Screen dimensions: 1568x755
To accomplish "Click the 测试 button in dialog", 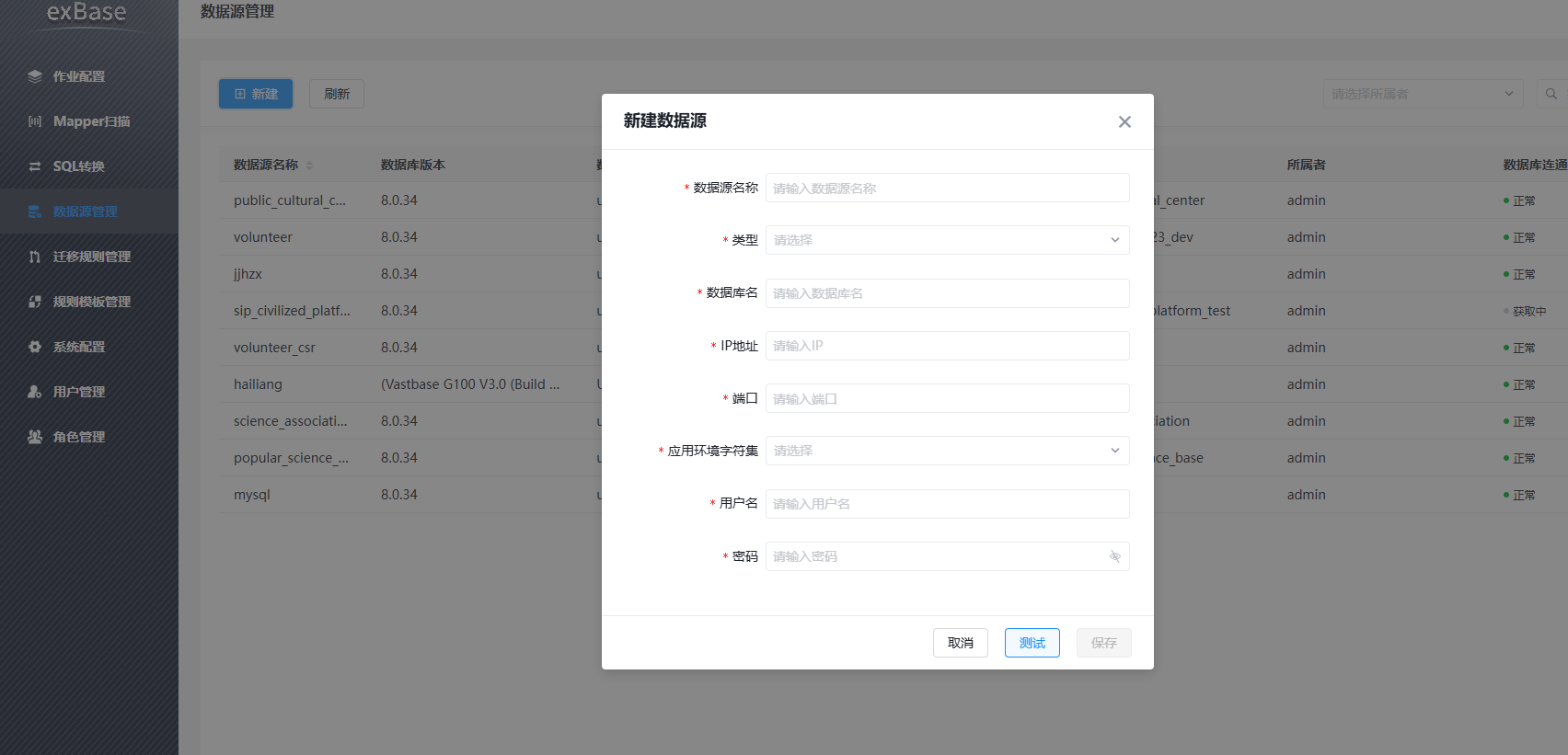I will click(1032, 643).
